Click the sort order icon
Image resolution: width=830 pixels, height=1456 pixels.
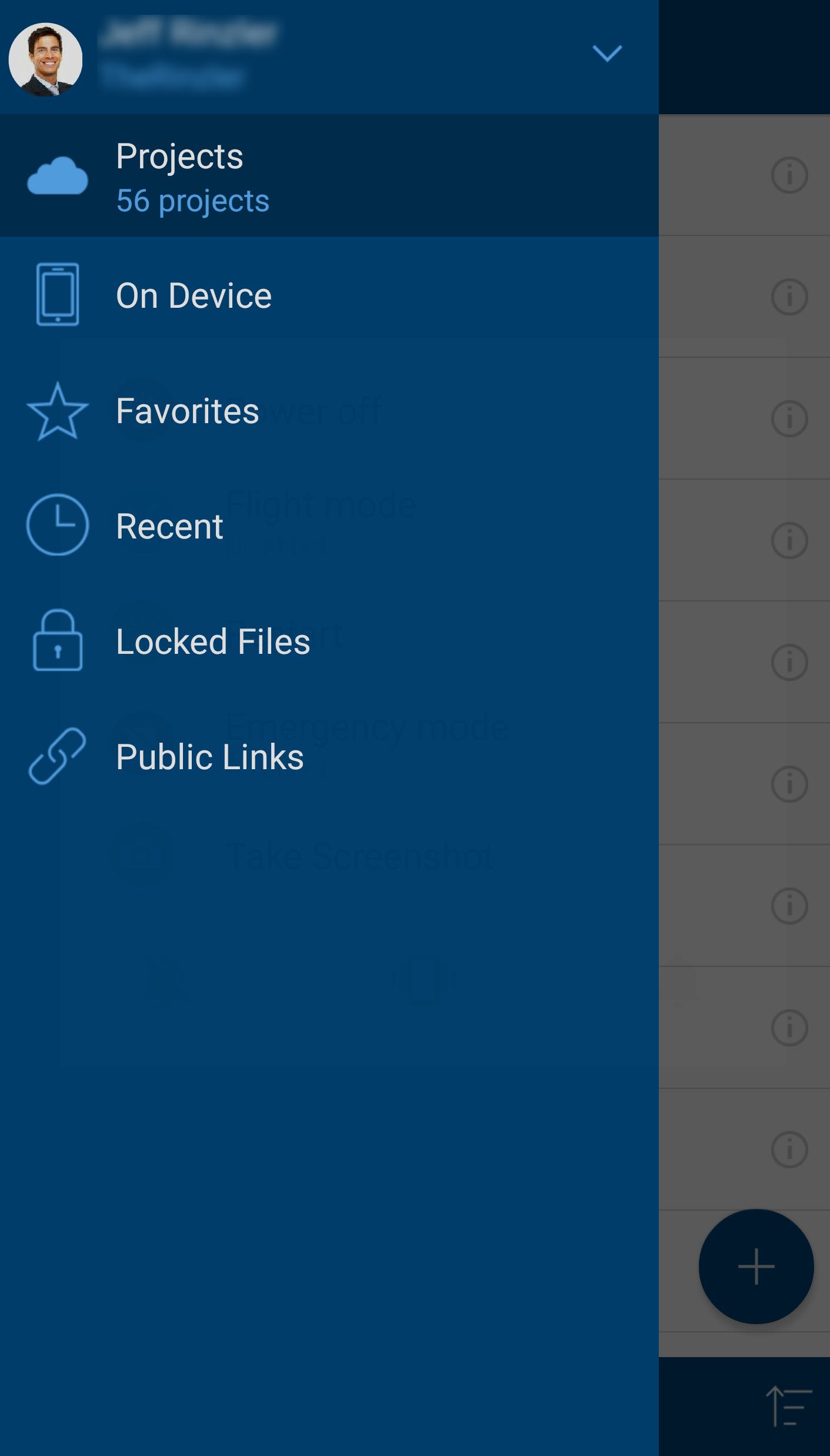click(x=788, y=1406)
